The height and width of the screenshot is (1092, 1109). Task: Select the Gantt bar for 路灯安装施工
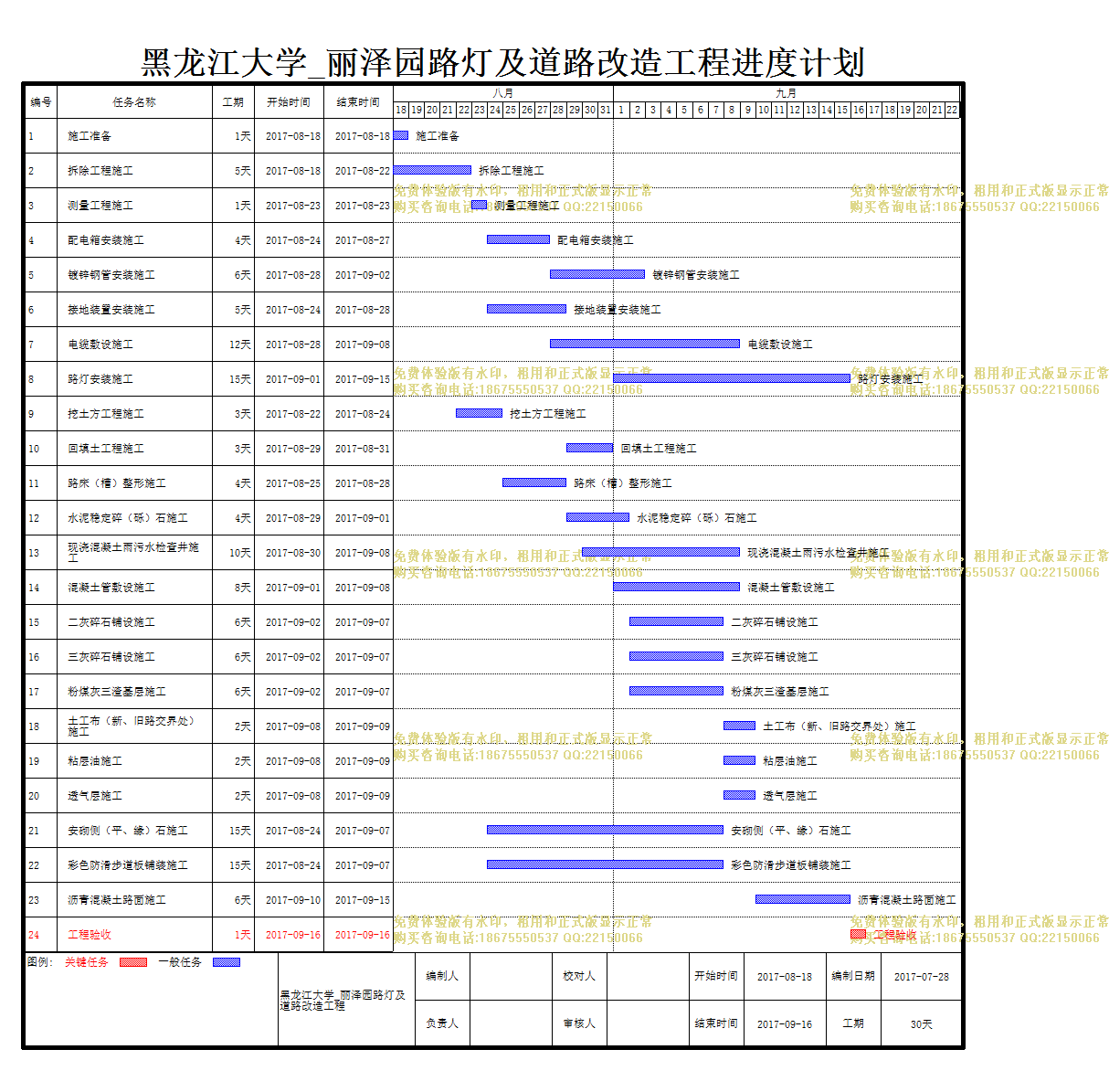click(732, 379)
